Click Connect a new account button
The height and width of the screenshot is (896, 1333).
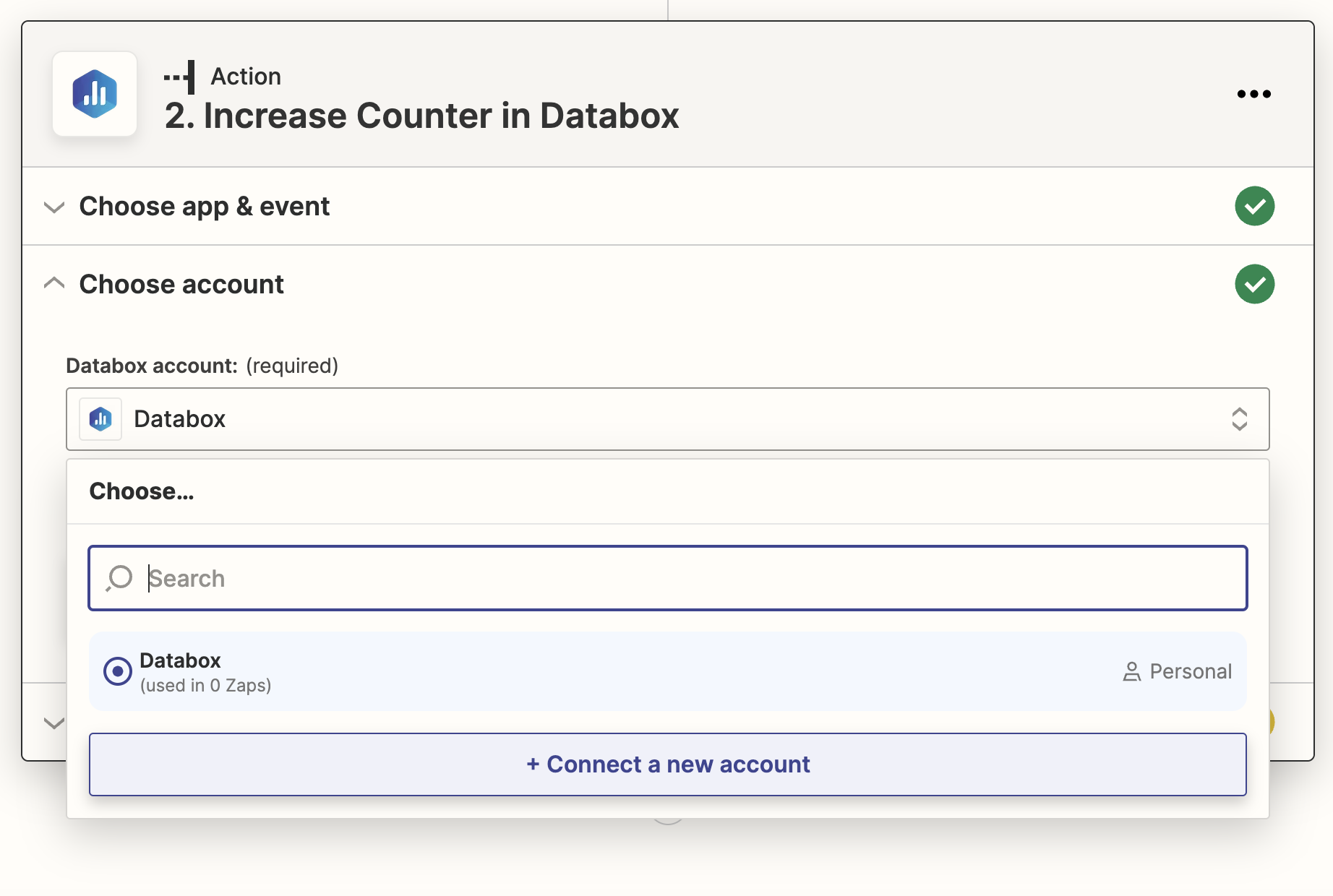click(667, 764)
